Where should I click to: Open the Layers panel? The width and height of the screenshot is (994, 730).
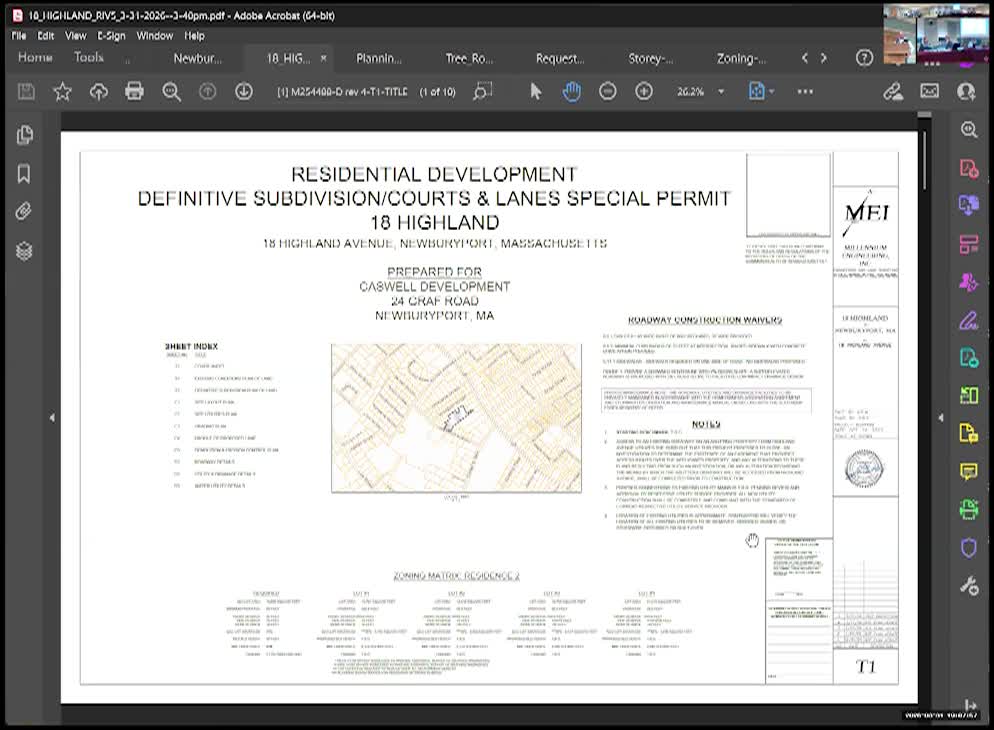pyautogui.click(x=23, y=251)
